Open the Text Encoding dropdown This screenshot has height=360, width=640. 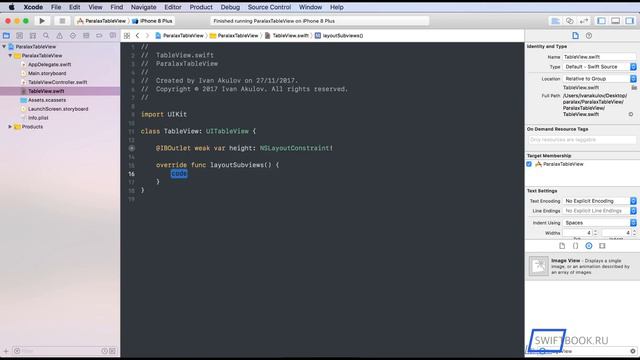[x=600, y=201]
